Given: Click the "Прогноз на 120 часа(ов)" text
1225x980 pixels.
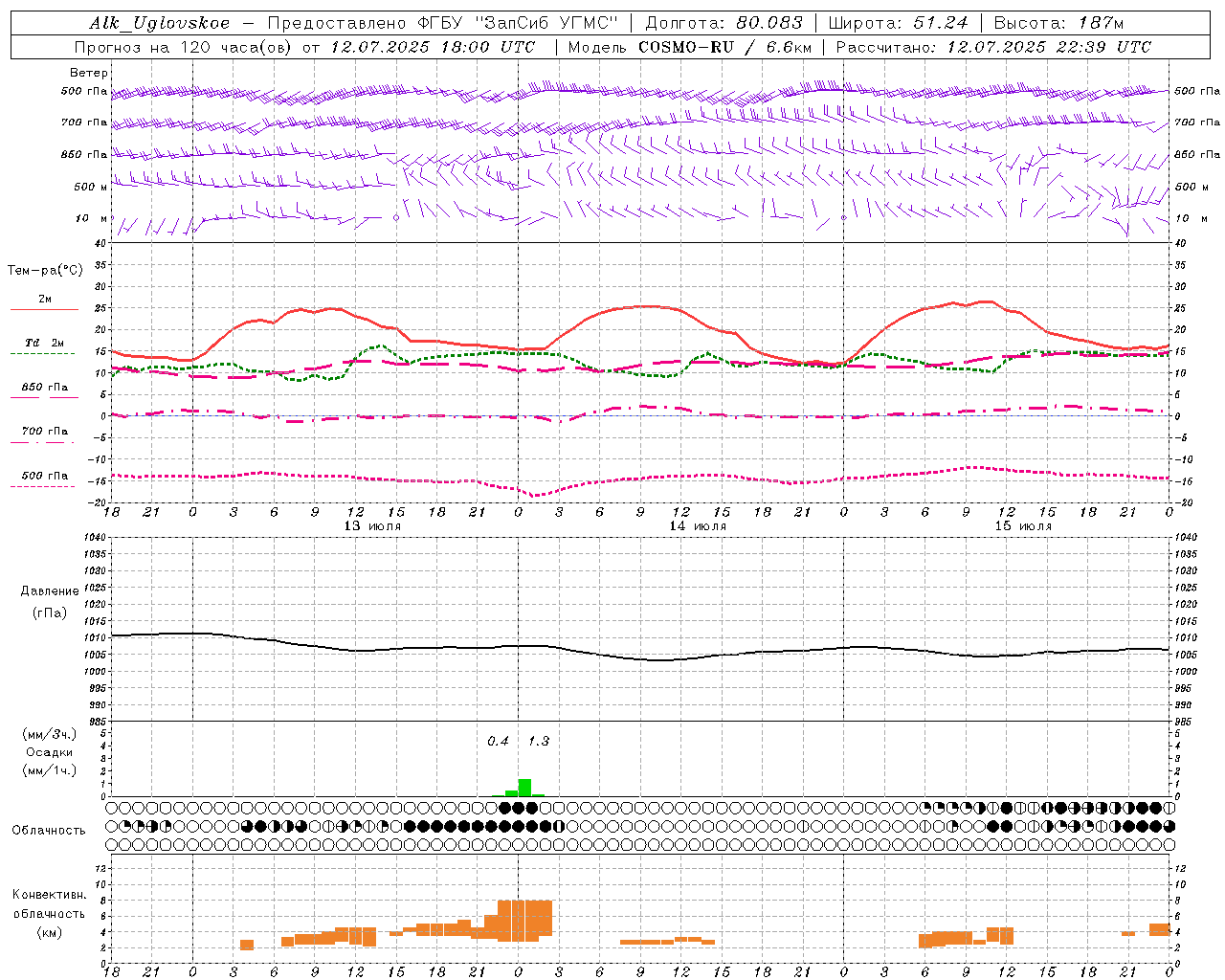Looking at the screenshot, I should (184, 47).
